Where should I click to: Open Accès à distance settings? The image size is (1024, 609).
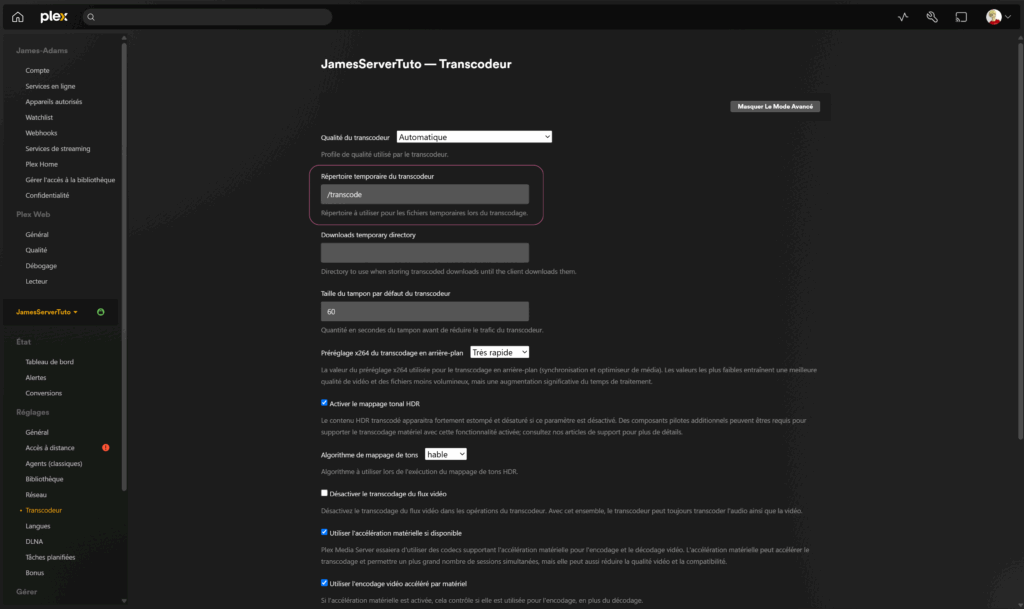click(50, 448)
